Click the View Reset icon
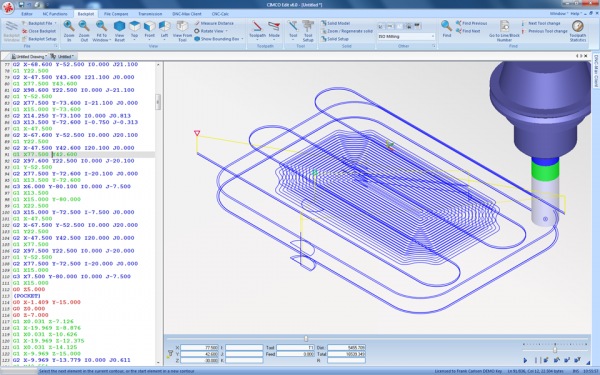This screenshot has width=600, height=375. pyautogui.click(x=119, y=26)
